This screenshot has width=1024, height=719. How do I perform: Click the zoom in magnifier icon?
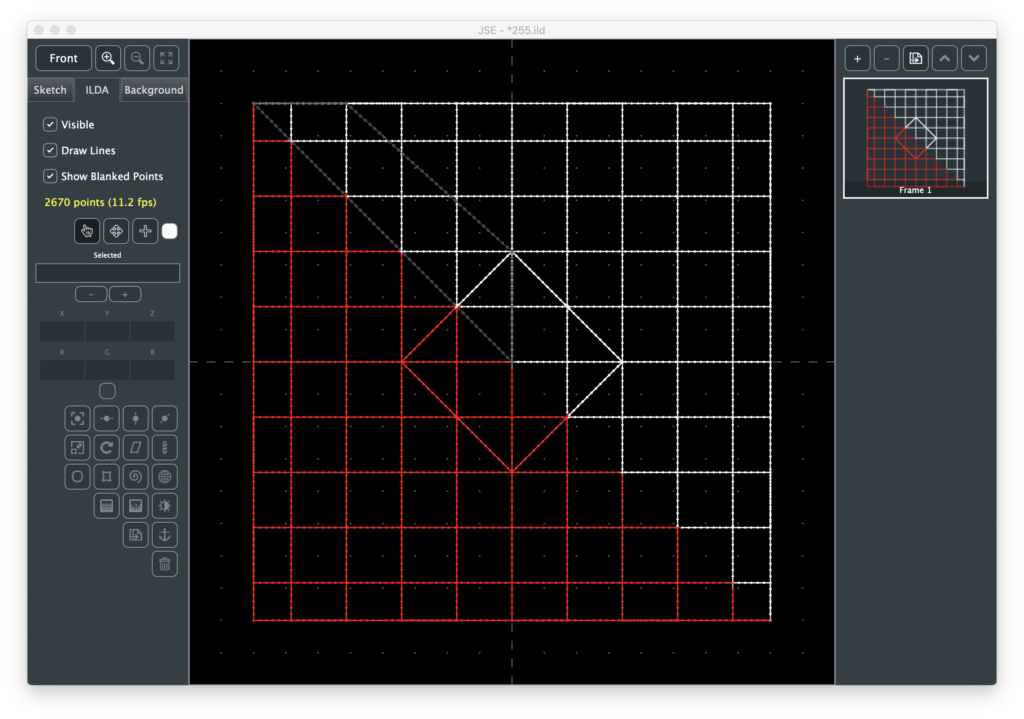[x=108, y=58]
